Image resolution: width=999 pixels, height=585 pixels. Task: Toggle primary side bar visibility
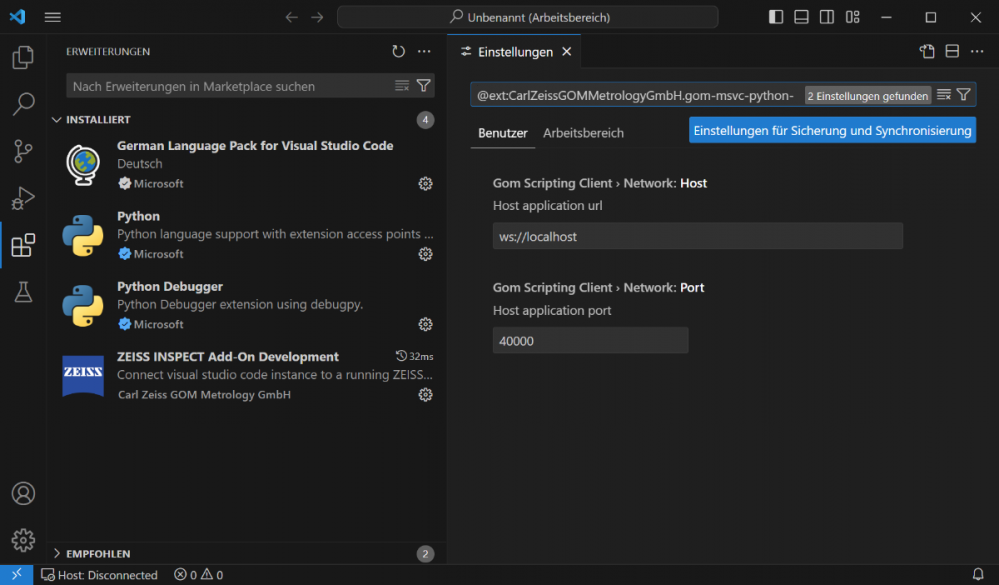tap(776, 17)
